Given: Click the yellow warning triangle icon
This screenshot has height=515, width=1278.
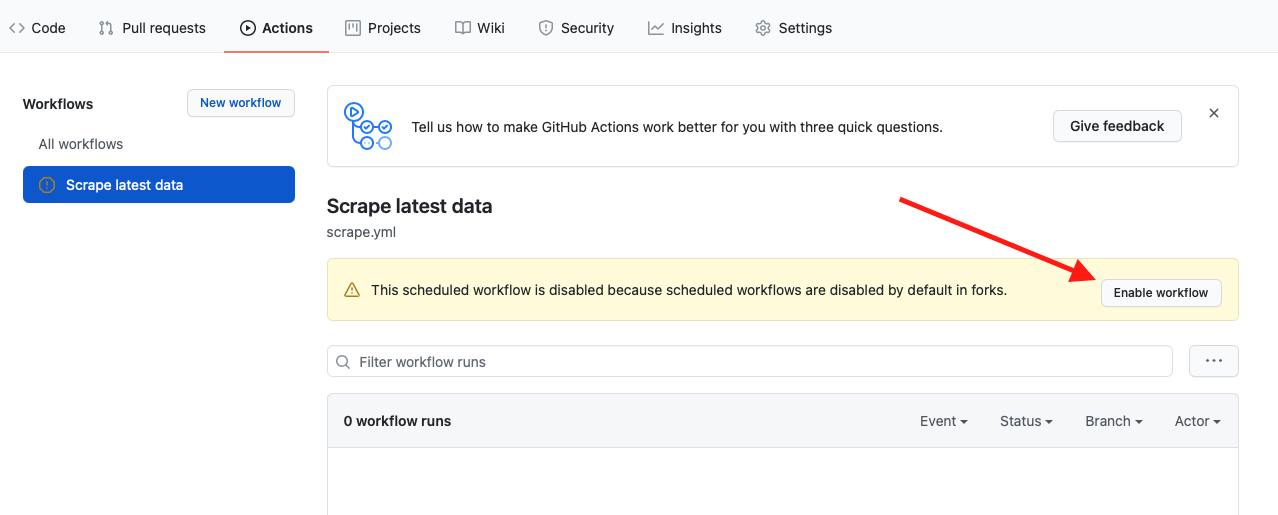Looking at the screenshot, I should (x=352, y=290).
